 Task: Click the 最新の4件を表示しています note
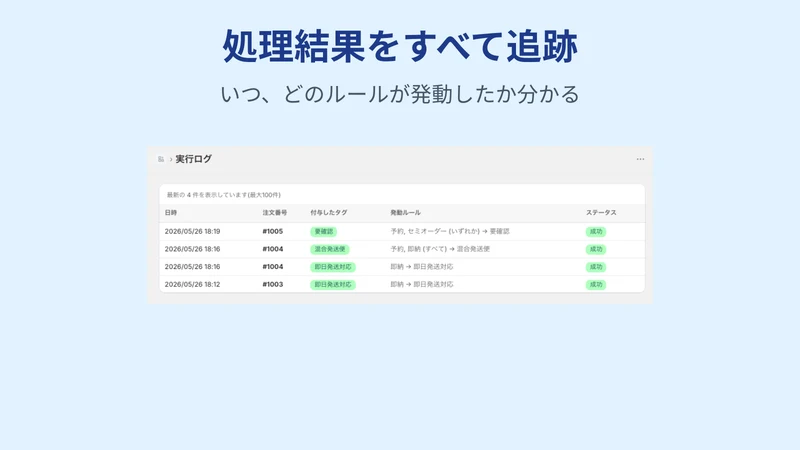coord(224,195)
